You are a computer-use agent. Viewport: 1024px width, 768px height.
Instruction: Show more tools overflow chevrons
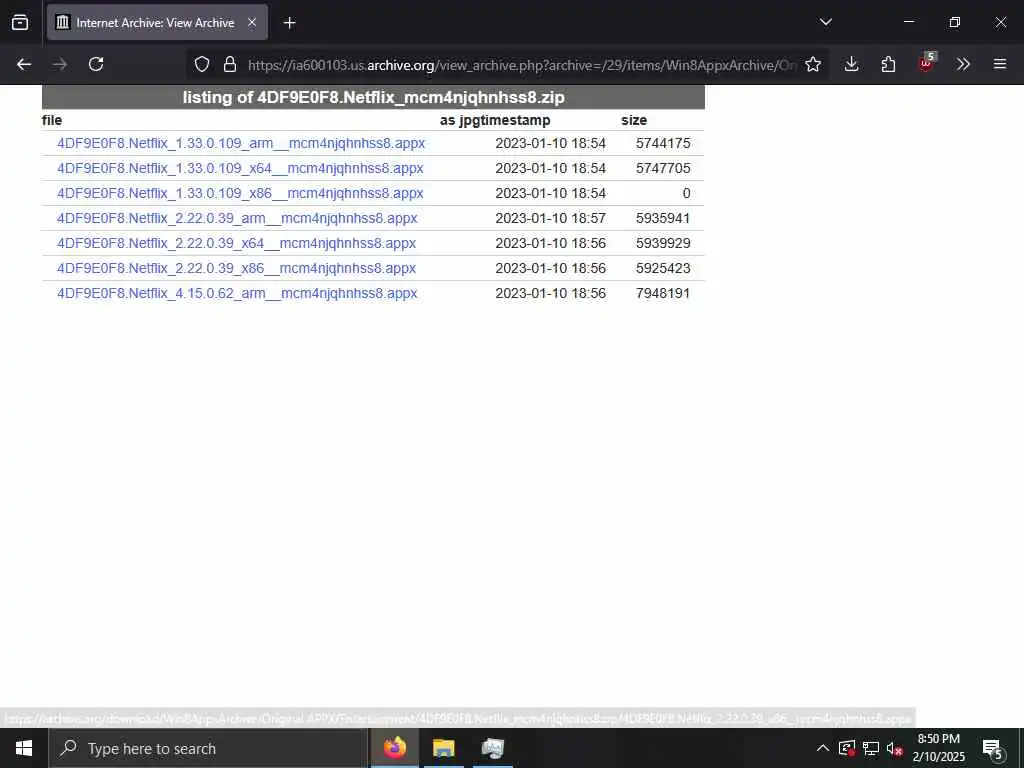click(963, 64)
